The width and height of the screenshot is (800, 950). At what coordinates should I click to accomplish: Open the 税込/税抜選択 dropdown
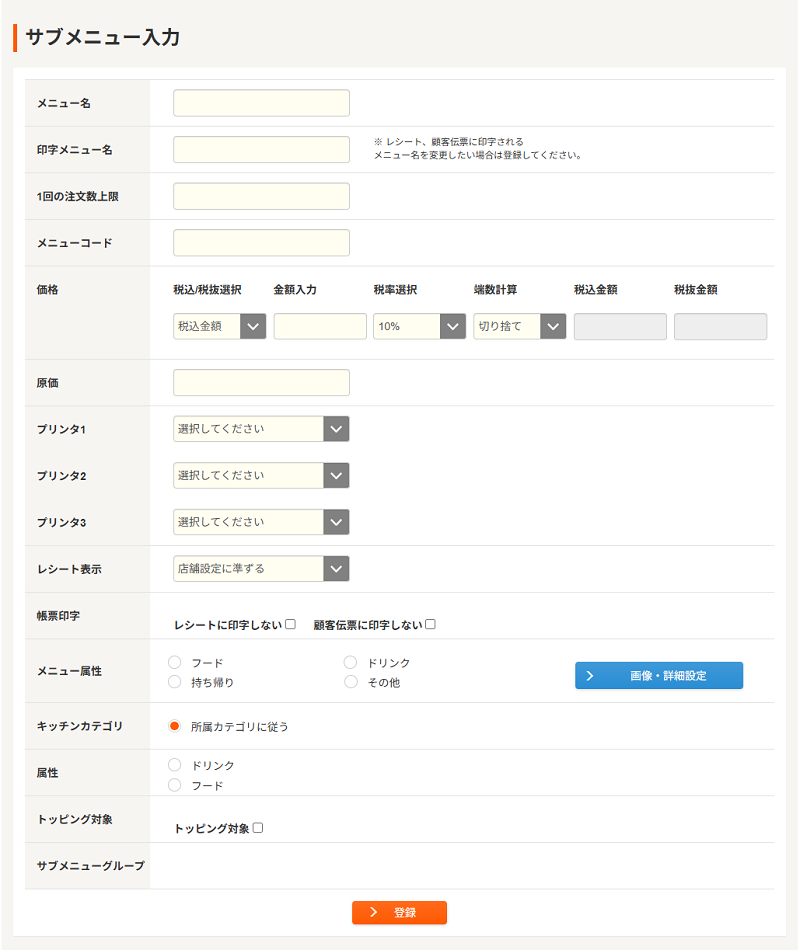(x=219, y=327)
